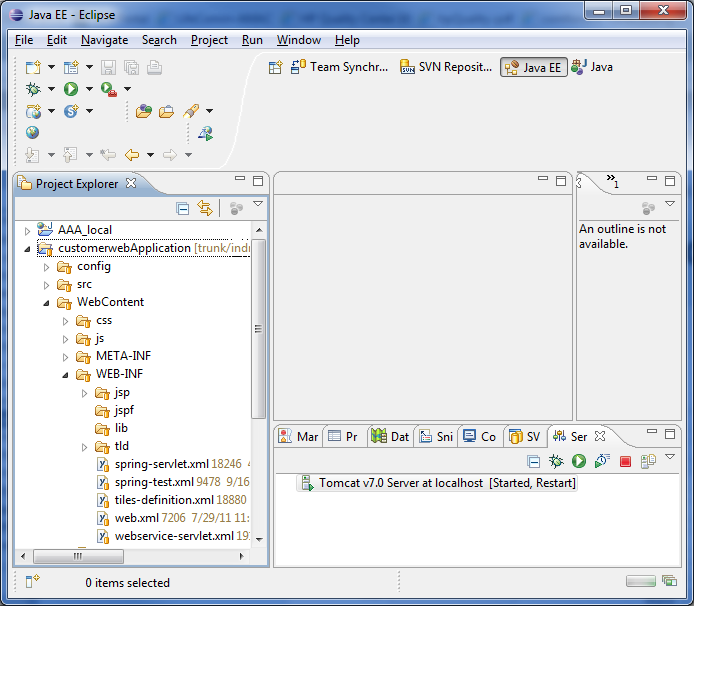This screenshot has height=690, width=717.
Task: Click the Publish to server icon
Action: point(647,461)
